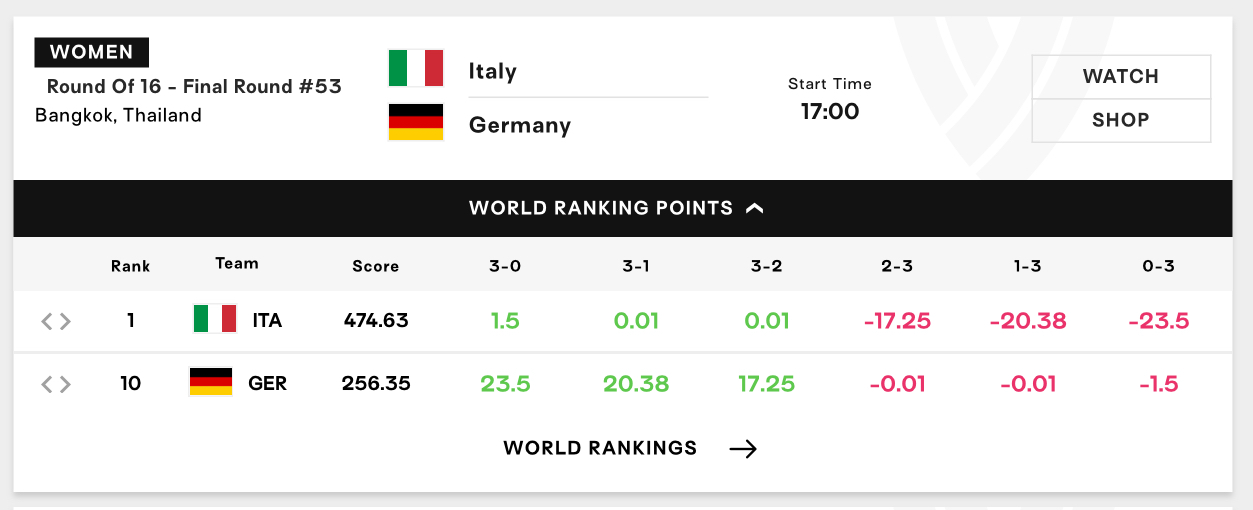Toggle the World Ranking Points black bar
Viewport: 1253px width, 510px height.
point(623,208)
